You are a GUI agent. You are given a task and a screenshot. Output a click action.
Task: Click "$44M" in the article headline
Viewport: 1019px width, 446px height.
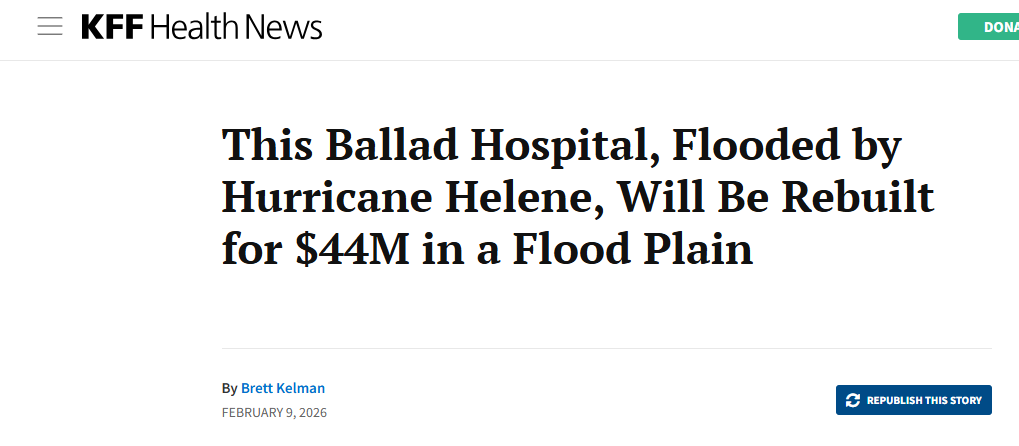pos(353,247)
